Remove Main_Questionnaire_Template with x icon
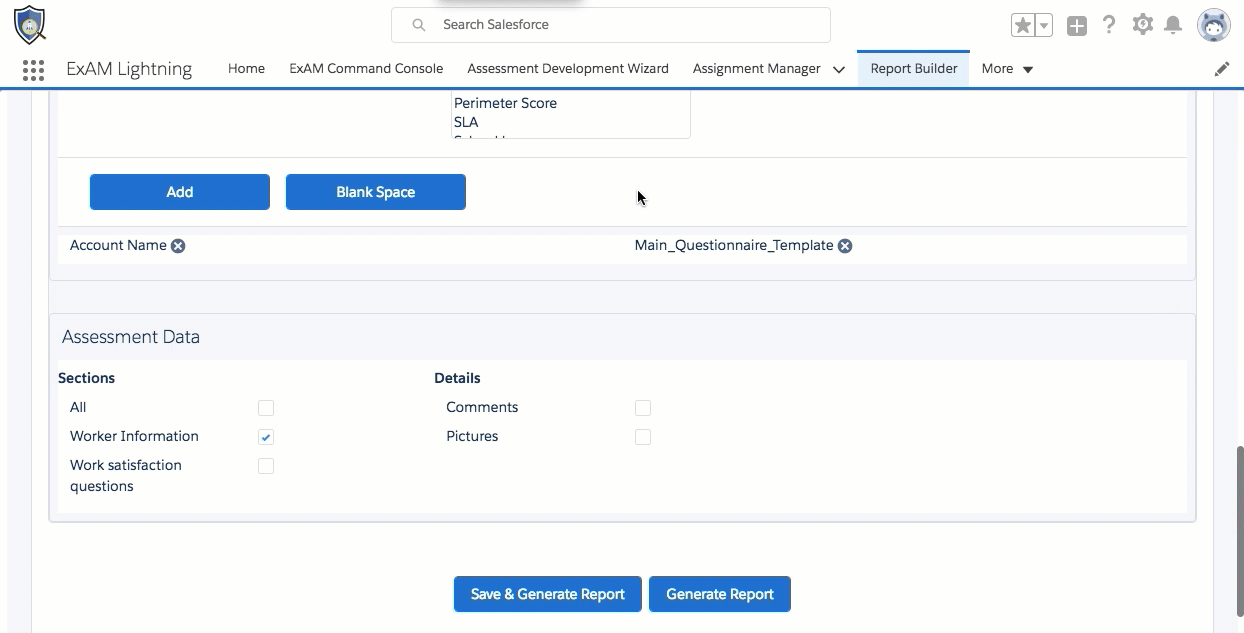 click(845, 246)
